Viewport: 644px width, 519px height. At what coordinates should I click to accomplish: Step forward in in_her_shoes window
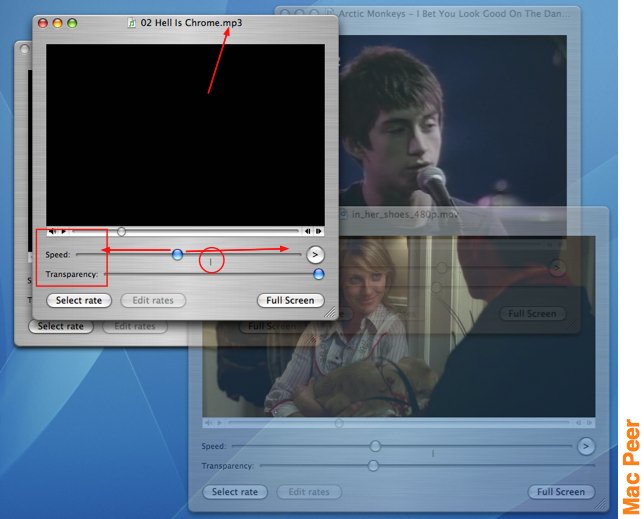[589, 423]
